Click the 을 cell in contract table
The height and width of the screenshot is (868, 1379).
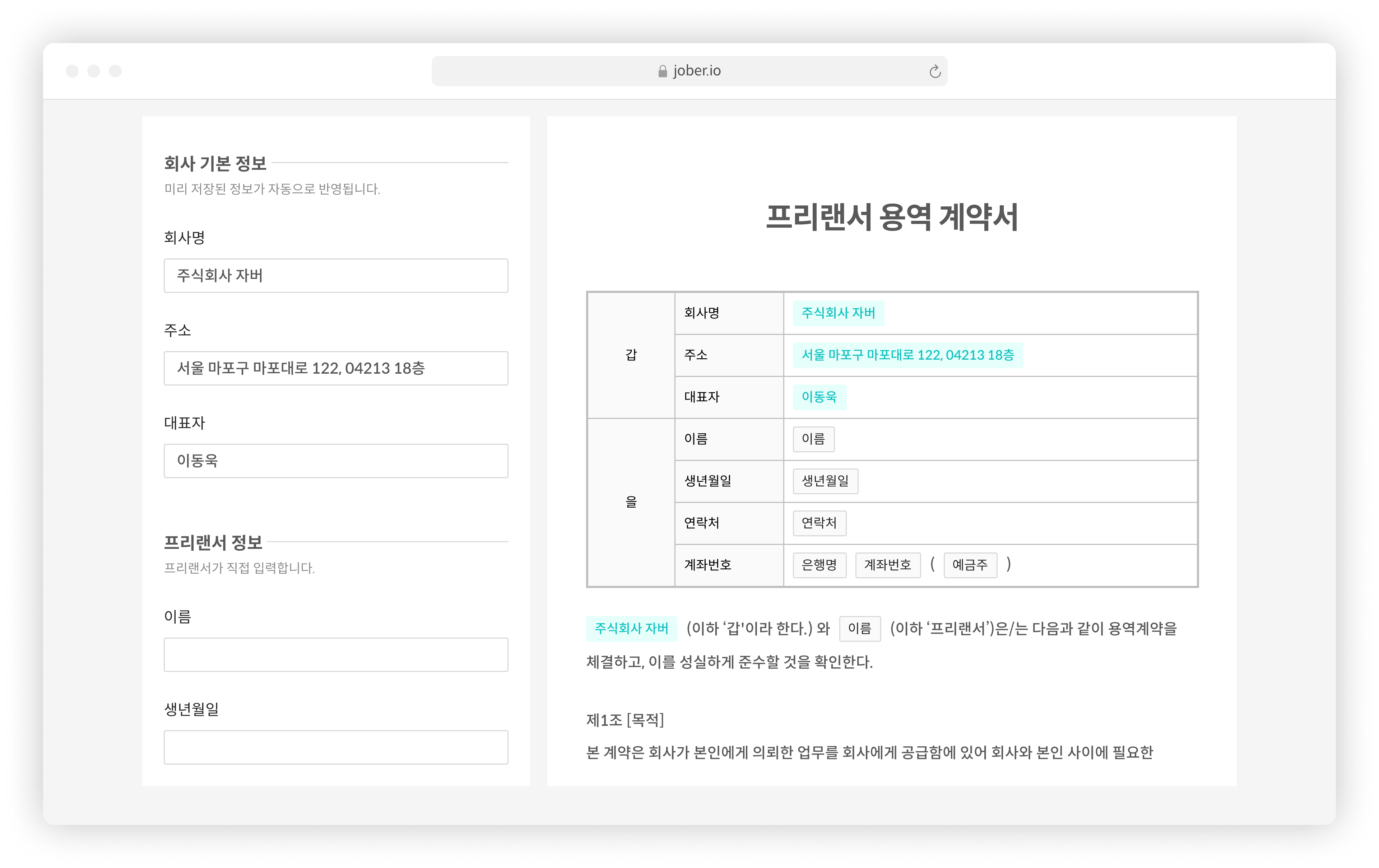click(x=631, y=502)
